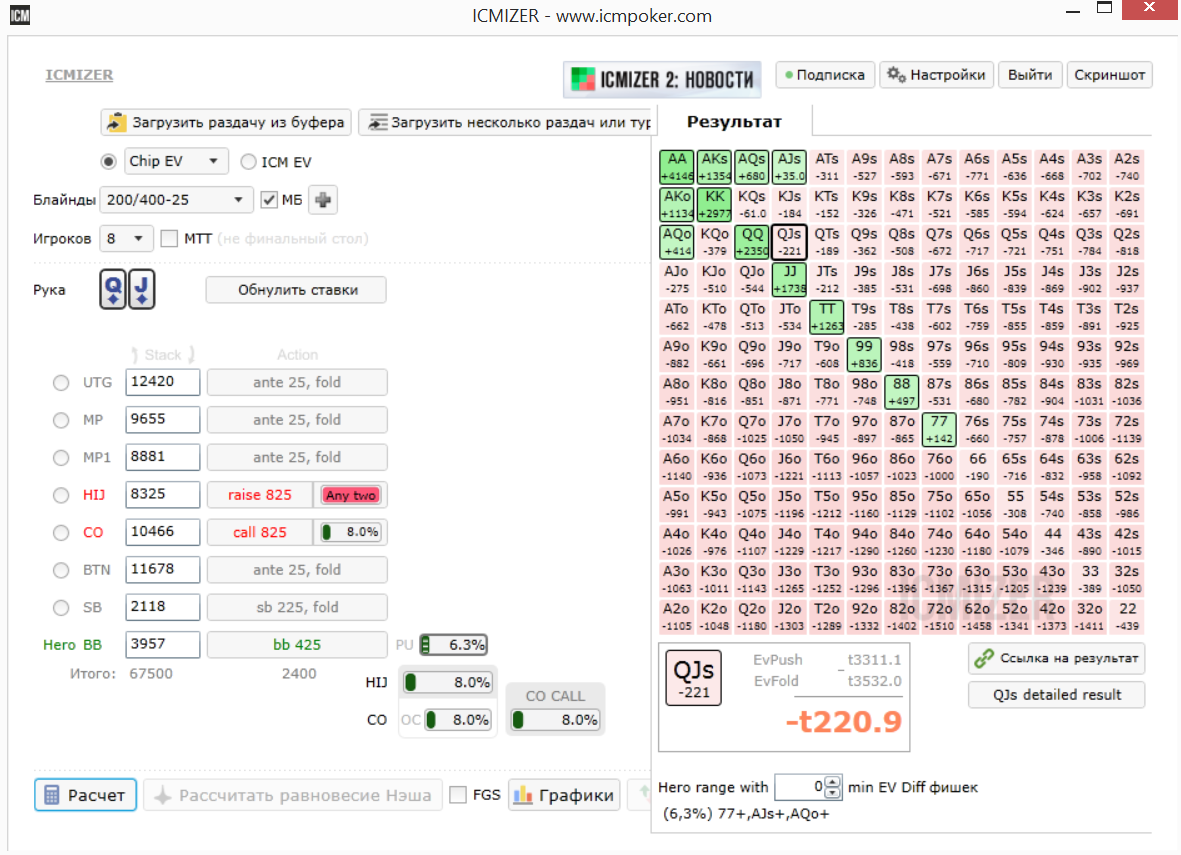
Task: Click the ICM app icon in title bar
Action: click(20, 15)
